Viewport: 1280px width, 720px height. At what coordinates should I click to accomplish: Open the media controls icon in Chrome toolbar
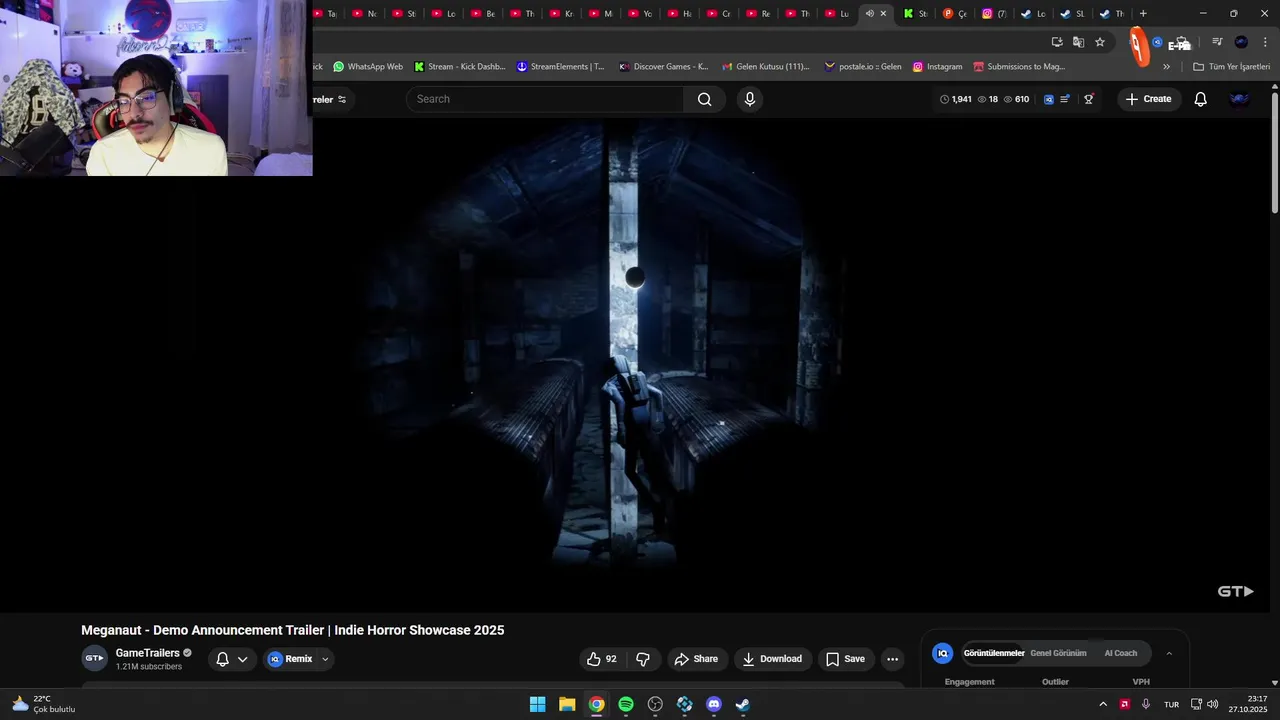coord(1217,42)
